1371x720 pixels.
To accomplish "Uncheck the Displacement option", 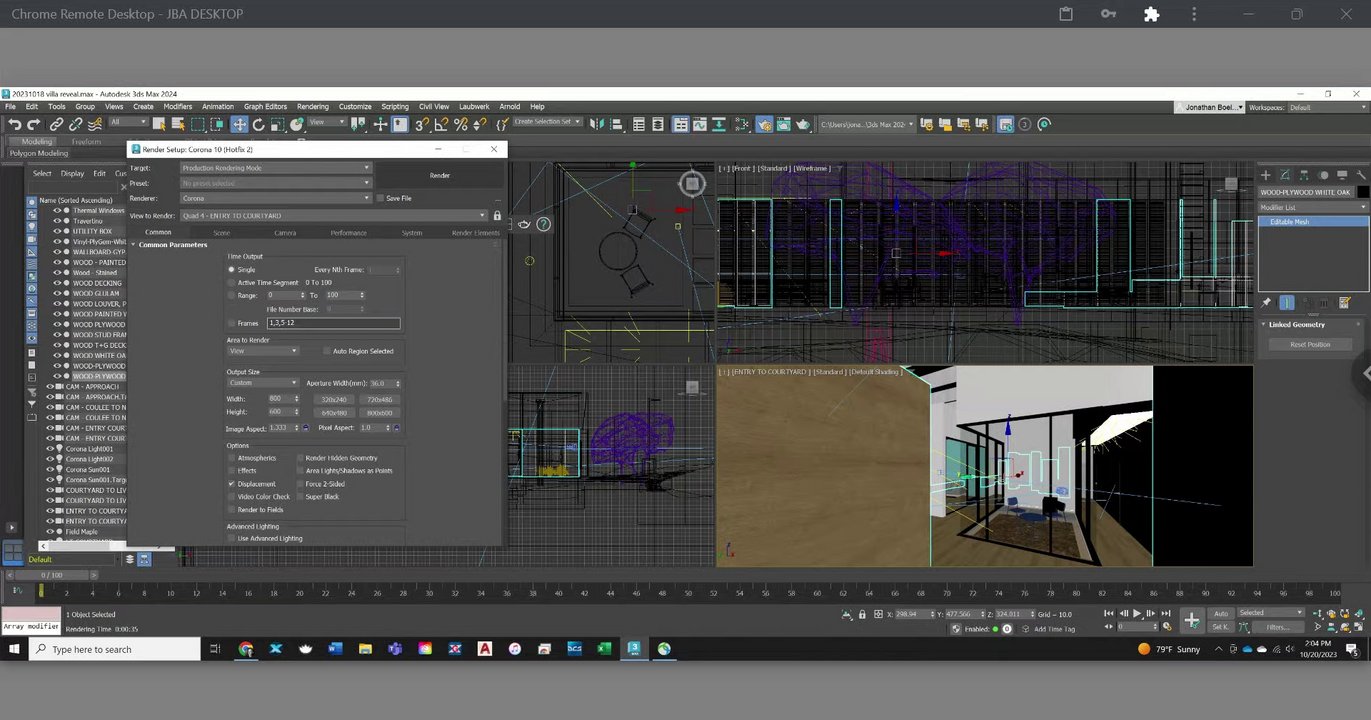I will [x=232, y=484].
